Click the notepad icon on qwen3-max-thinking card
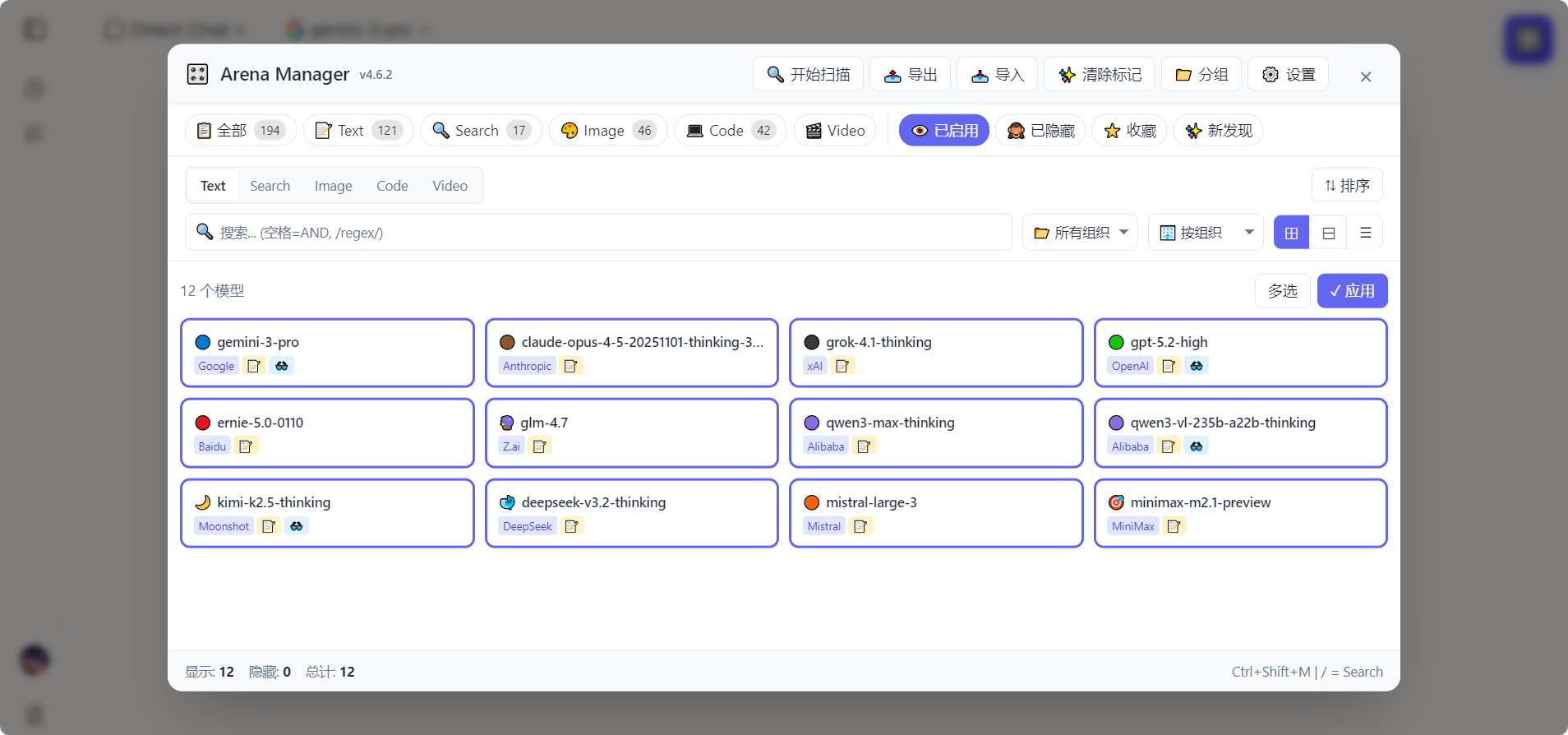The width and height of the screenshot is (1568, 735). 865,446
